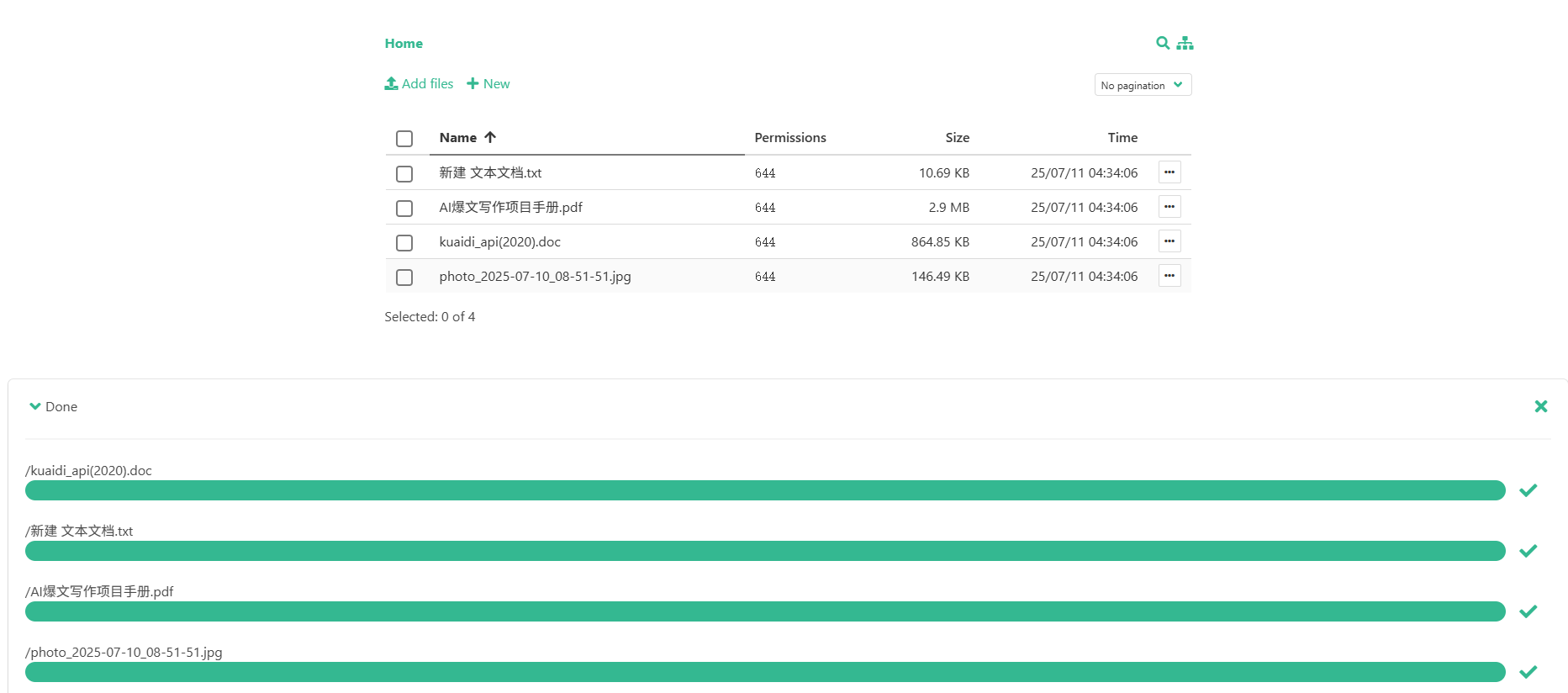Image resolution: width=1568 pixels, height=693 pixels.
Task: Click the Add files upload button
Action: [x=419, y=84]
